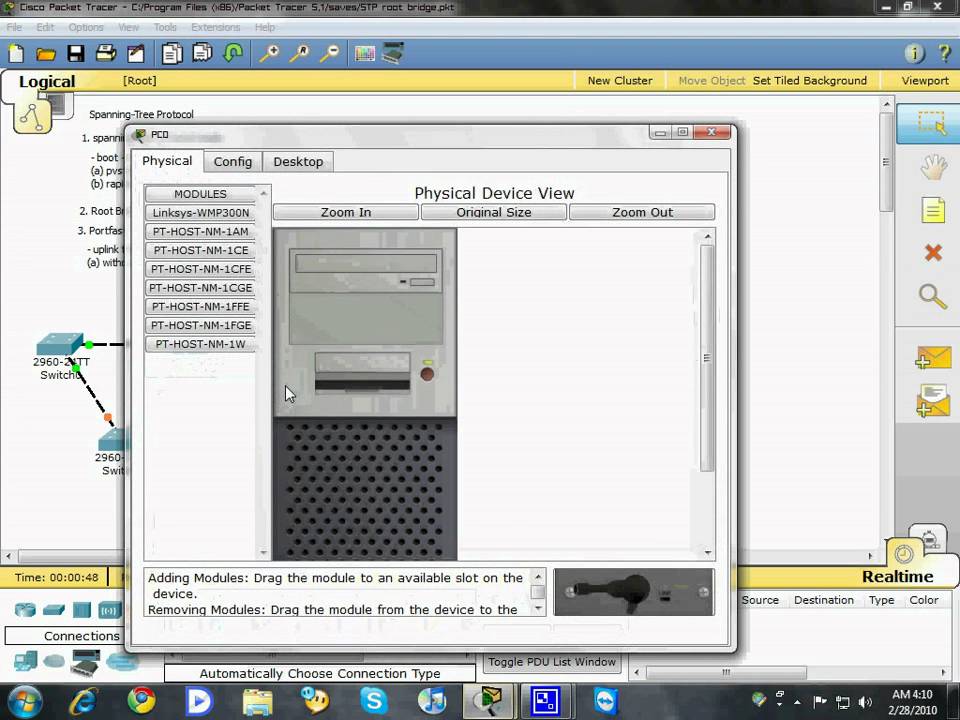Image resolution: width=960 pixels, height=720 pixels.
Task: Click the New file toolbar icon
Action: point(17,54)
